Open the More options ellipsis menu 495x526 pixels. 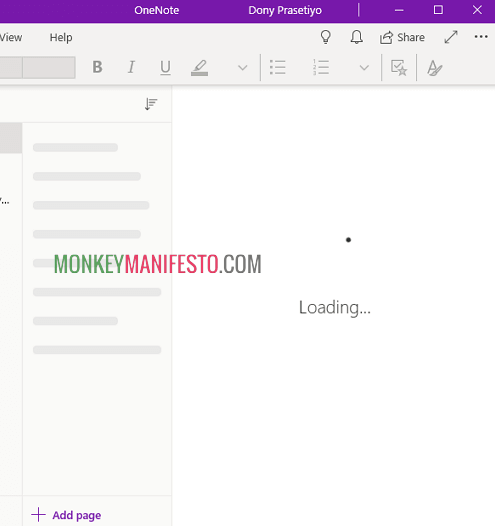[481, 37]
